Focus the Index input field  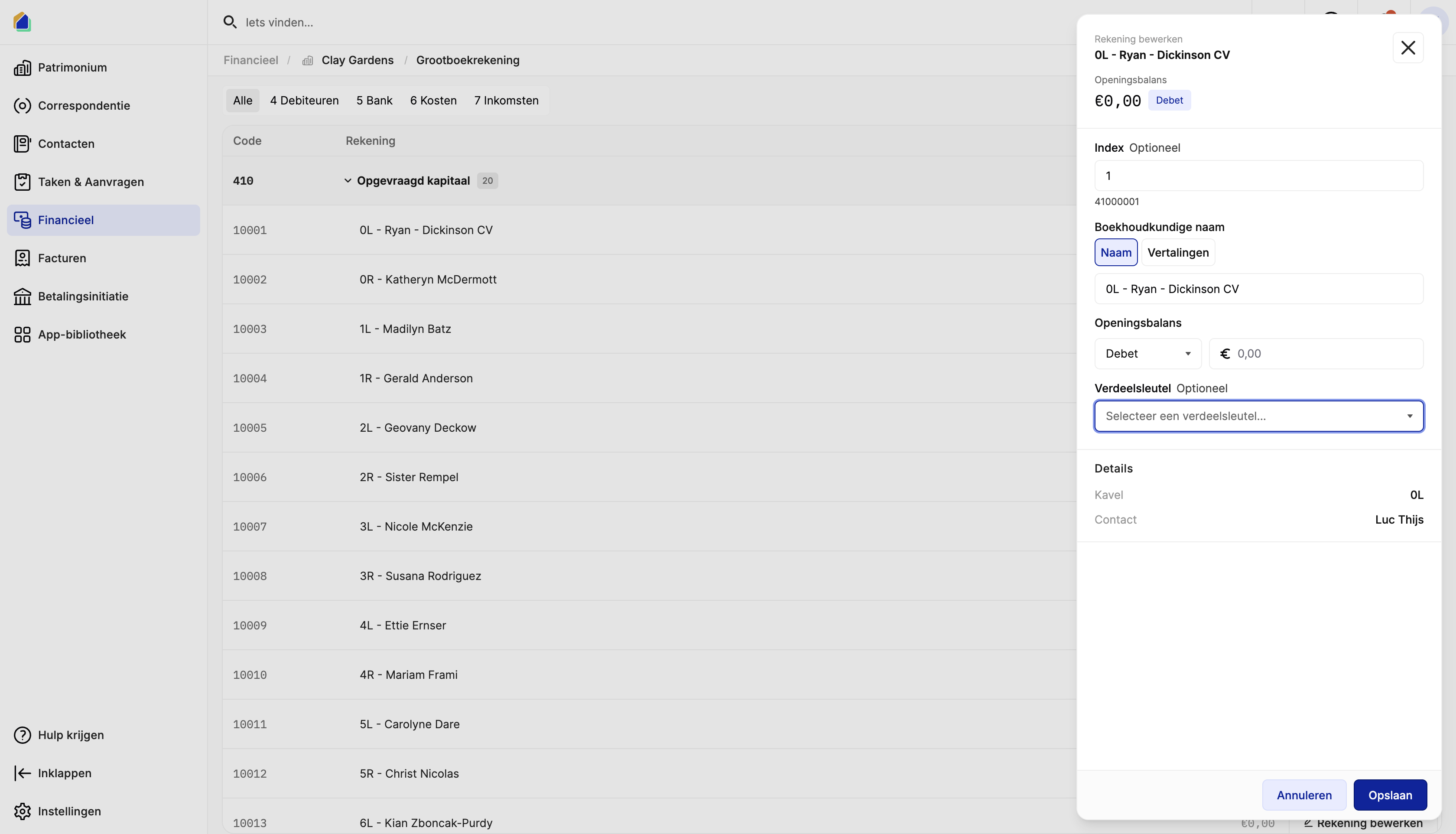coord(1258,176)
